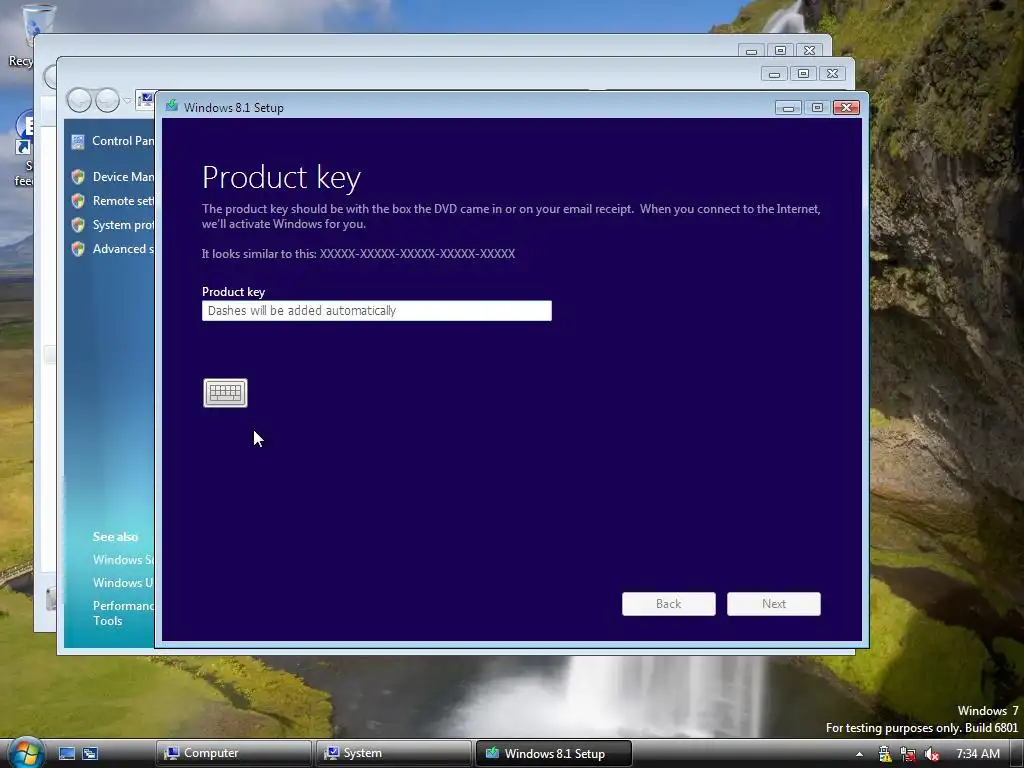This screenshot has height=768, width=1024.
Task: Open the on-screen keyboard icon
Action: [x=225, y=392]
